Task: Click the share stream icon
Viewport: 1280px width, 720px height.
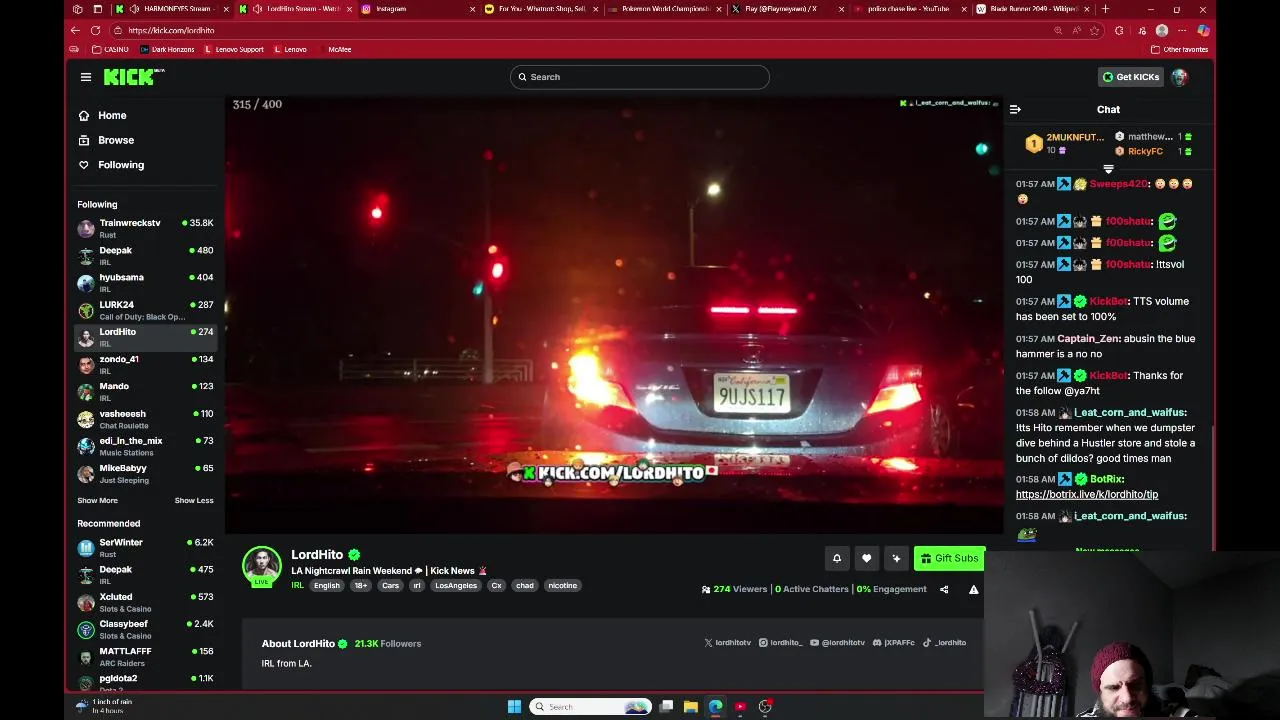Action: [944, 589]
